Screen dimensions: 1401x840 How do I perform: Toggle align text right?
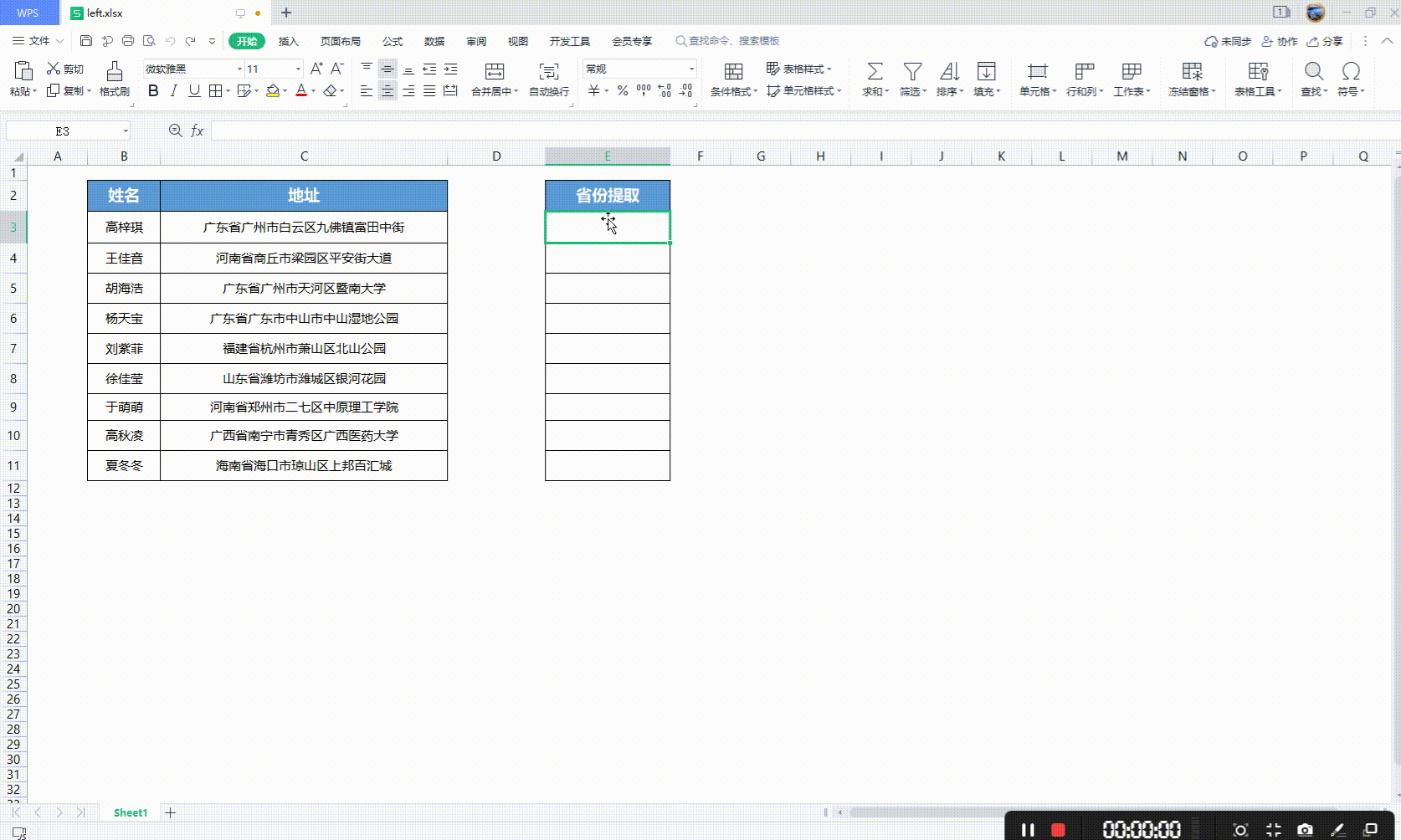click(408, 90)
